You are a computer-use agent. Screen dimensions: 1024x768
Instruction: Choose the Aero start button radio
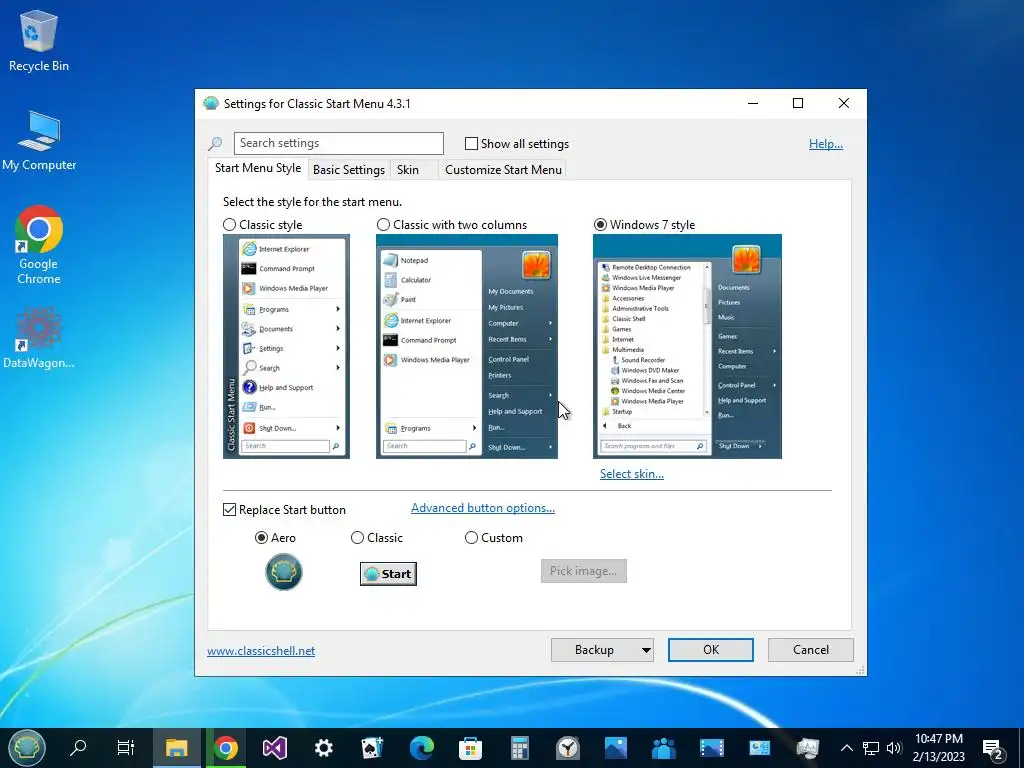(261, 537)
